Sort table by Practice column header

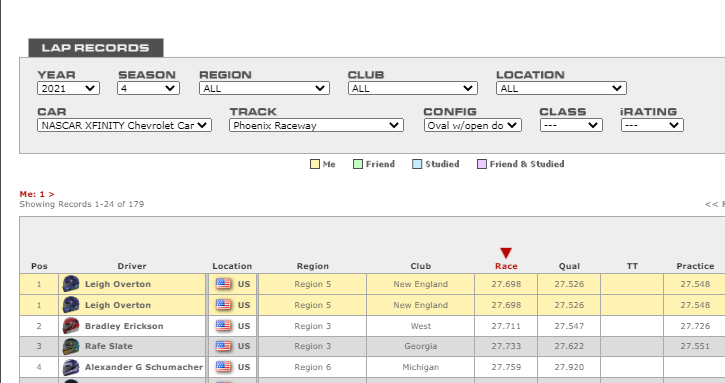(695, 266)
